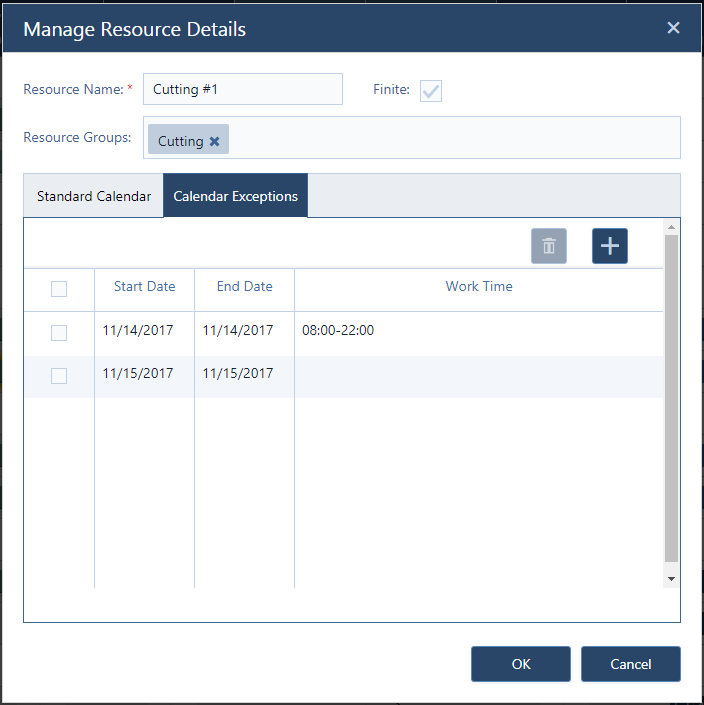Screen dimensions: 704x705
Task: Remove the Cutting resource group tag
Action: coord(214,142)
